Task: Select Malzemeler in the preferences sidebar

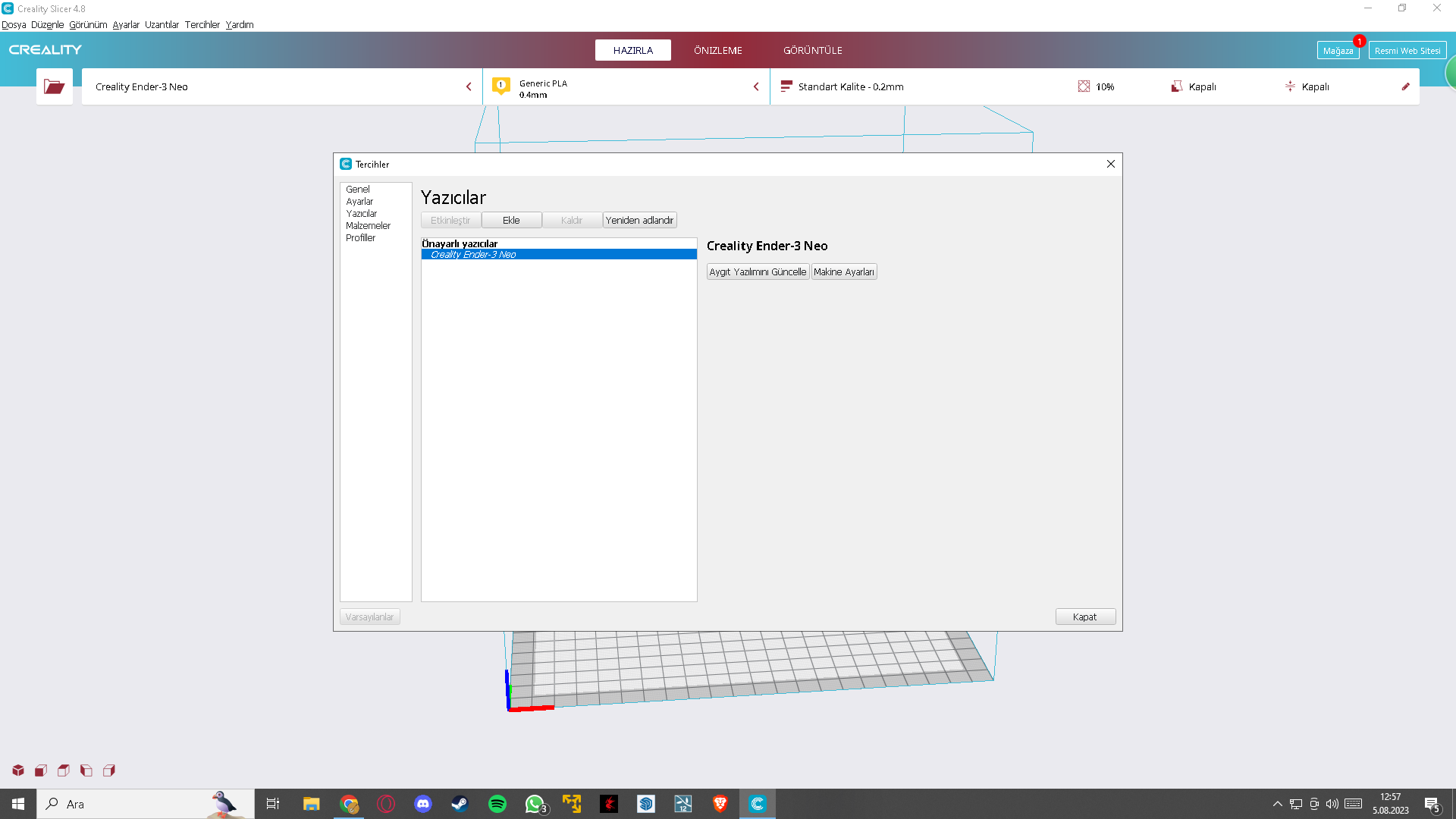Action: pos(368,226)
